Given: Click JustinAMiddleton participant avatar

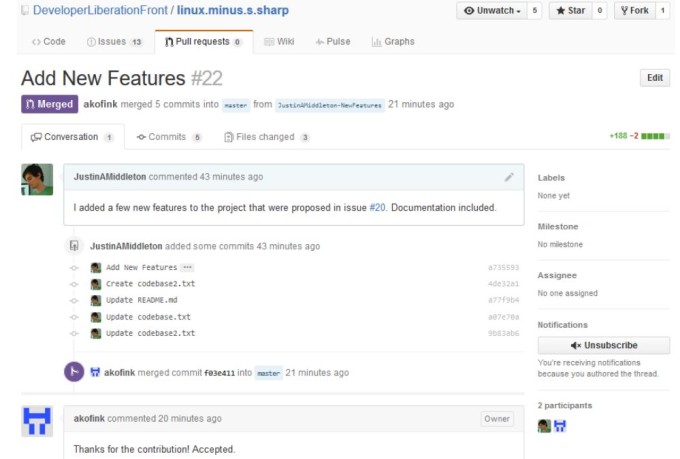Looking at the screenshot, I should (x=544, y=426).
